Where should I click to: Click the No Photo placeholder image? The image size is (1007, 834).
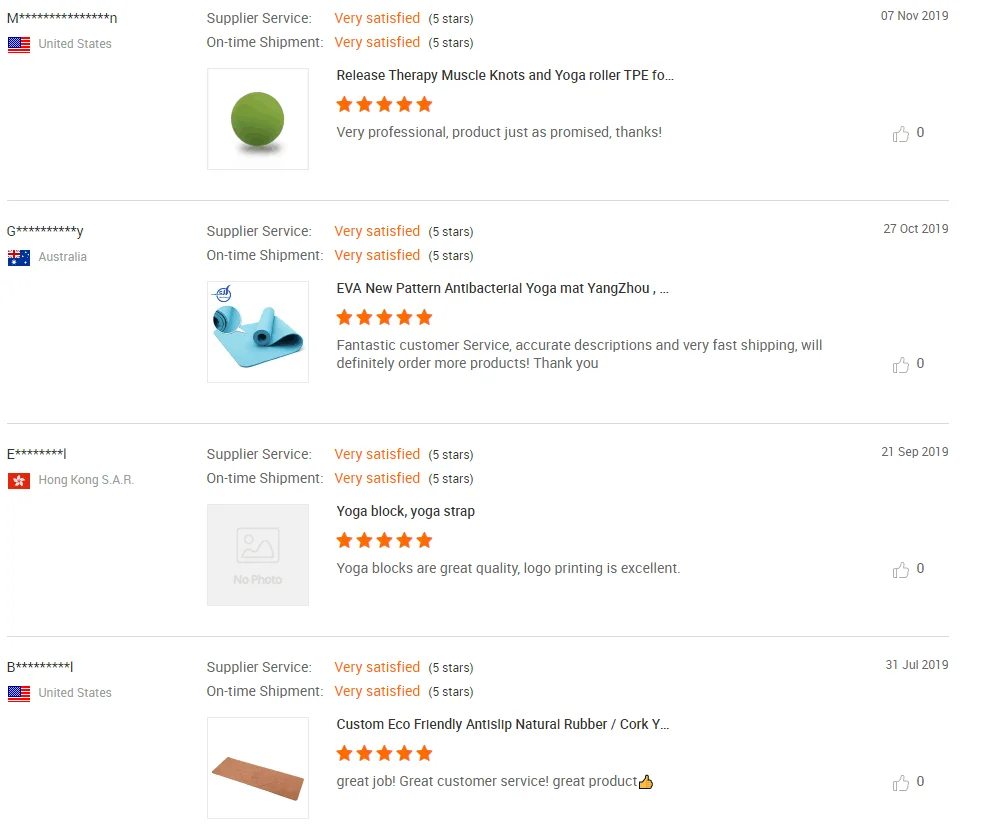[258, 555]
